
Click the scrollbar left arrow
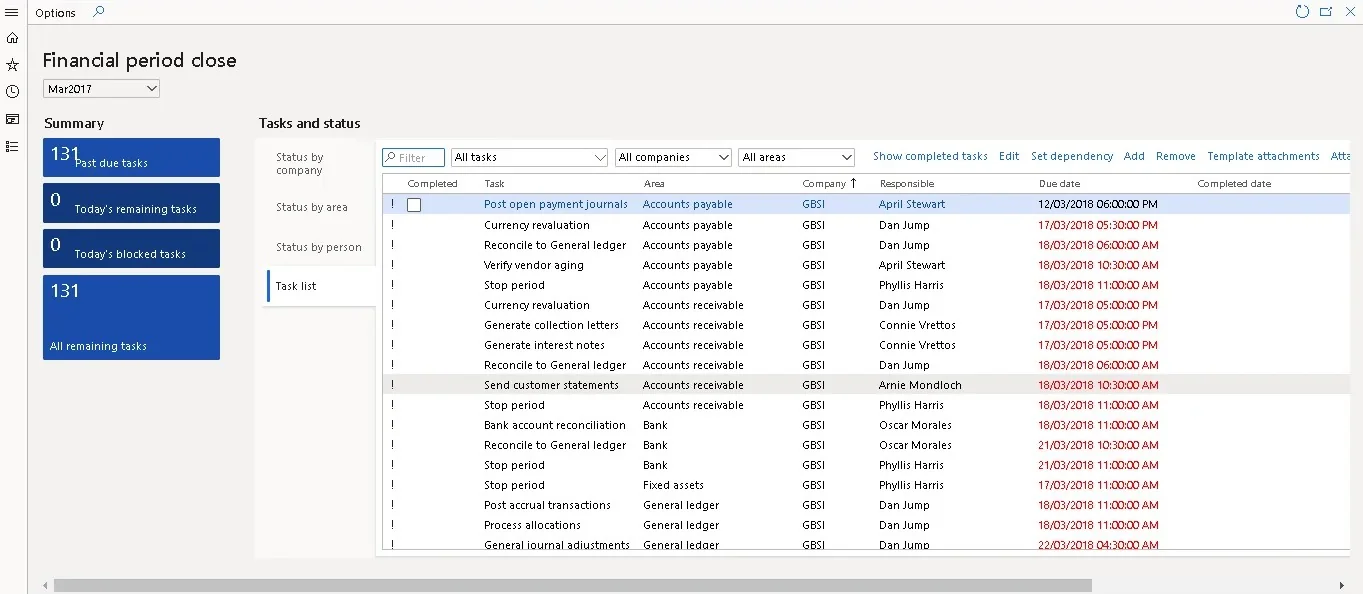coord(45,585)
